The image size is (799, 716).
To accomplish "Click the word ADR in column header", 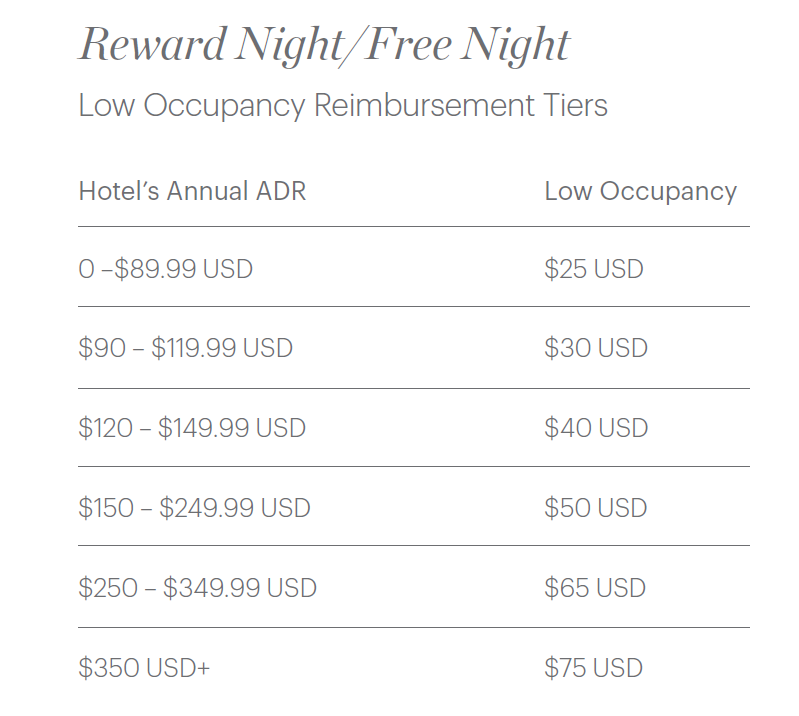I will [x=281, y=191].
